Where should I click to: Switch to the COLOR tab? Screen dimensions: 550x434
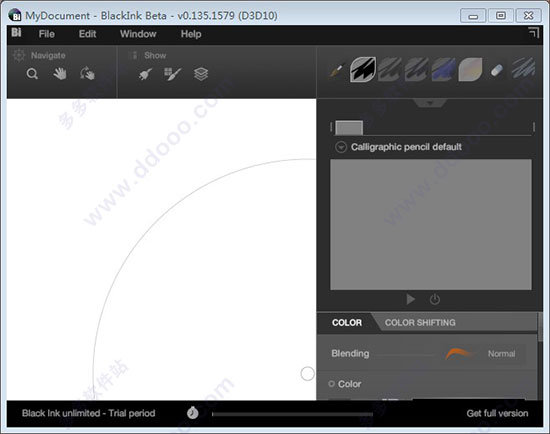click(x=347, y=322)
